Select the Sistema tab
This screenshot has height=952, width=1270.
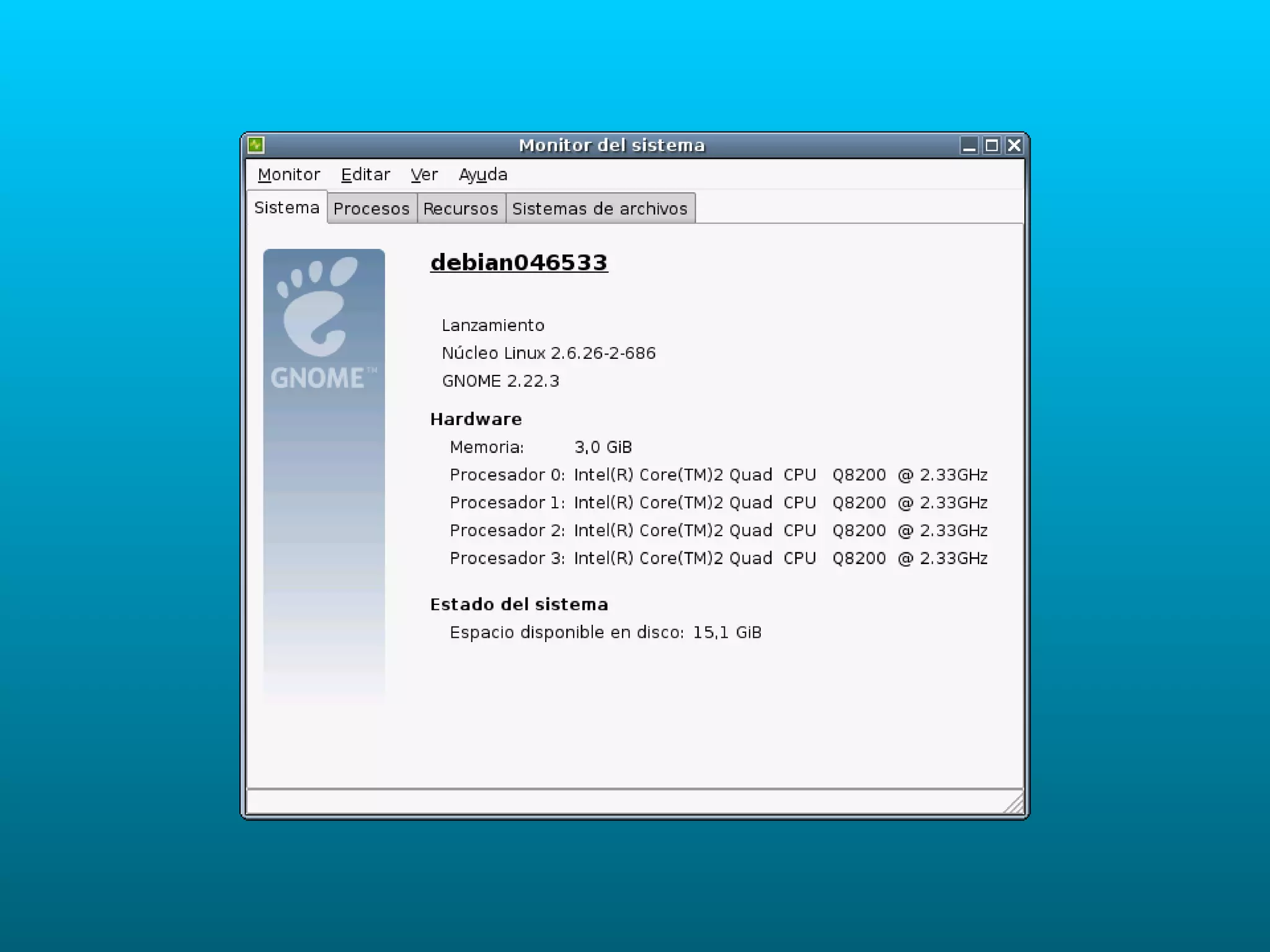click(x=286, y=208)
